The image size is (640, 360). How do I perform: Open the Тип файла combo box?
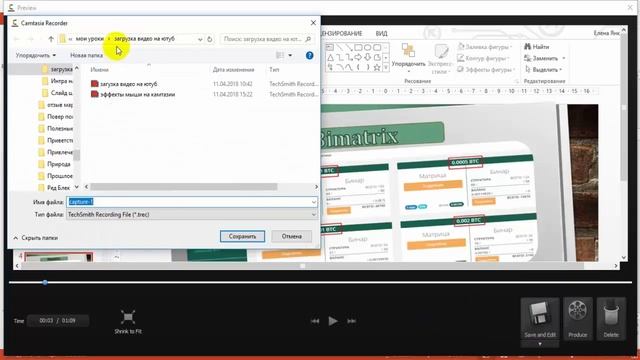click(192, 214)
